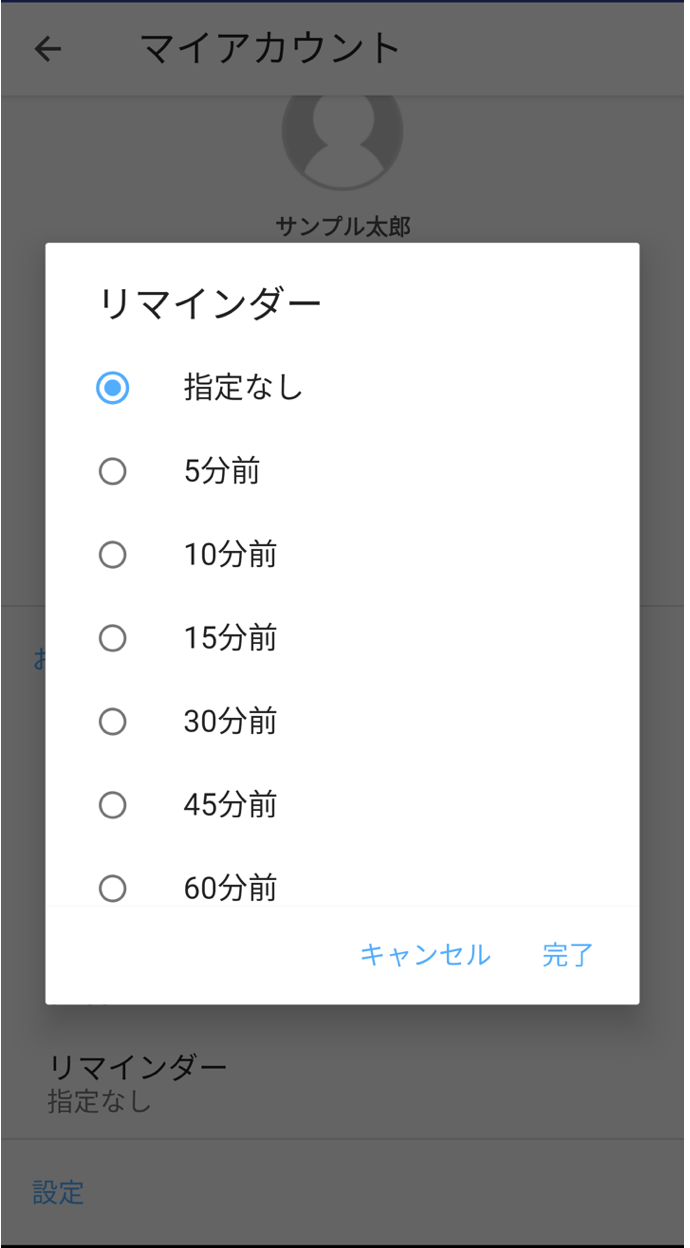690x1248 pixels.
Task: Confirm the selection with 完了
Action: tap(568, 956)
